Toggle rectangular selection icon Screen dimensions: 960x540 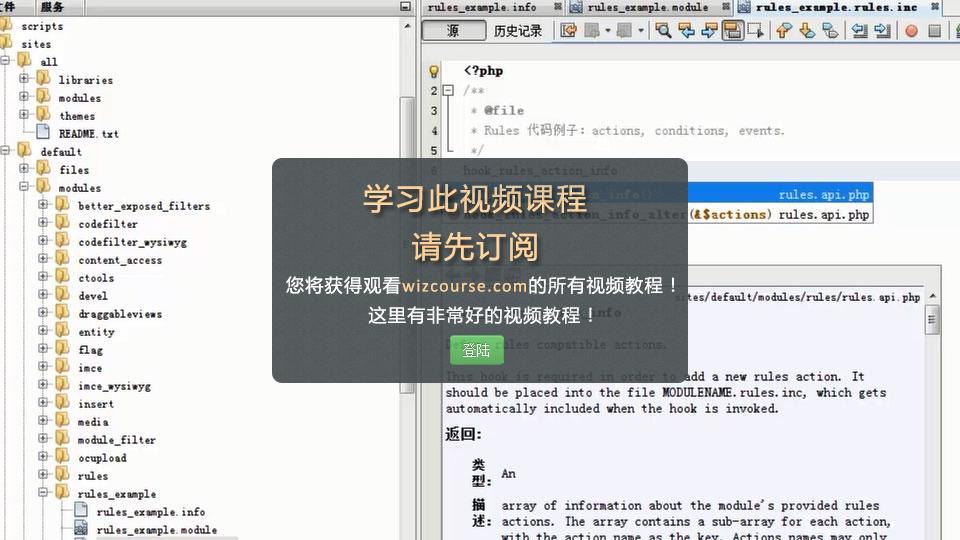point(756,31)
